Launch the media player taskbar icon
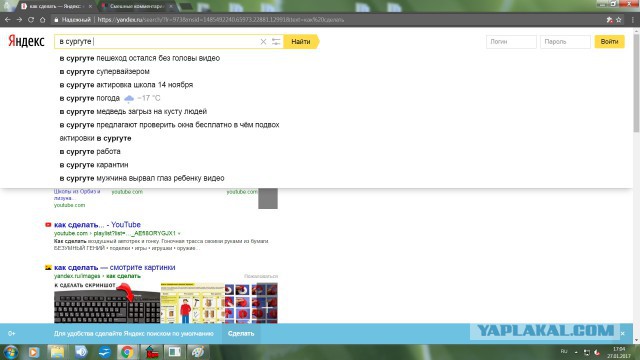Viewport: 640px width, 360px height. 33,352
